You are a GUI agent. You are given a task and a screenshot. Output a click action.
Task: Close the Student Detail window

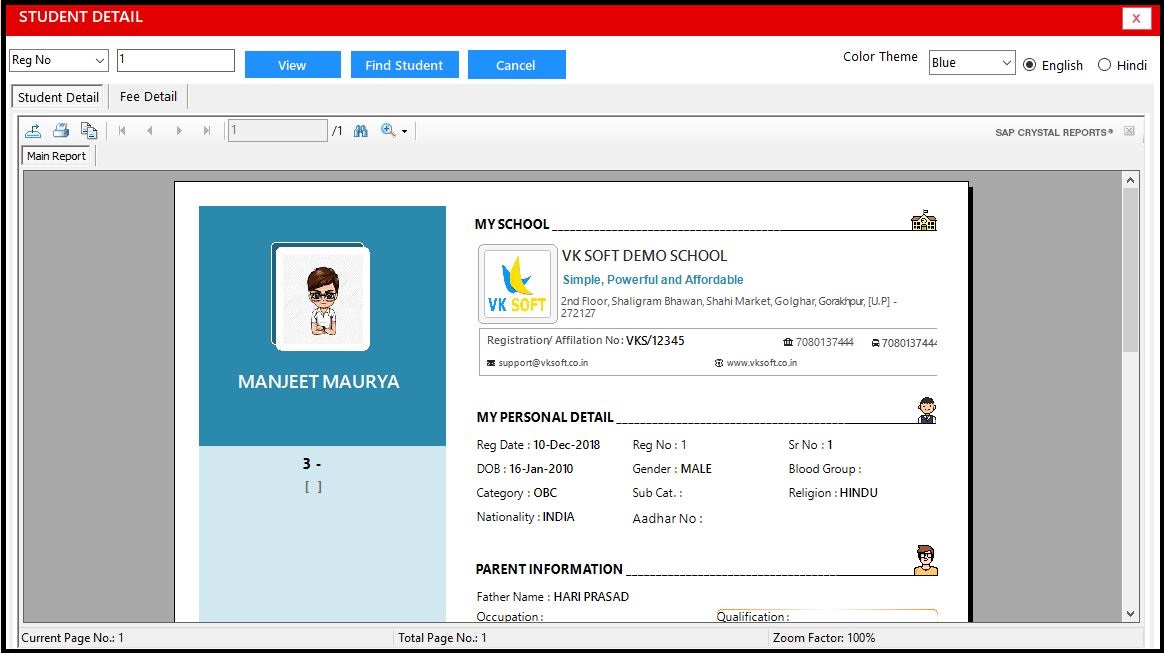1136,19
